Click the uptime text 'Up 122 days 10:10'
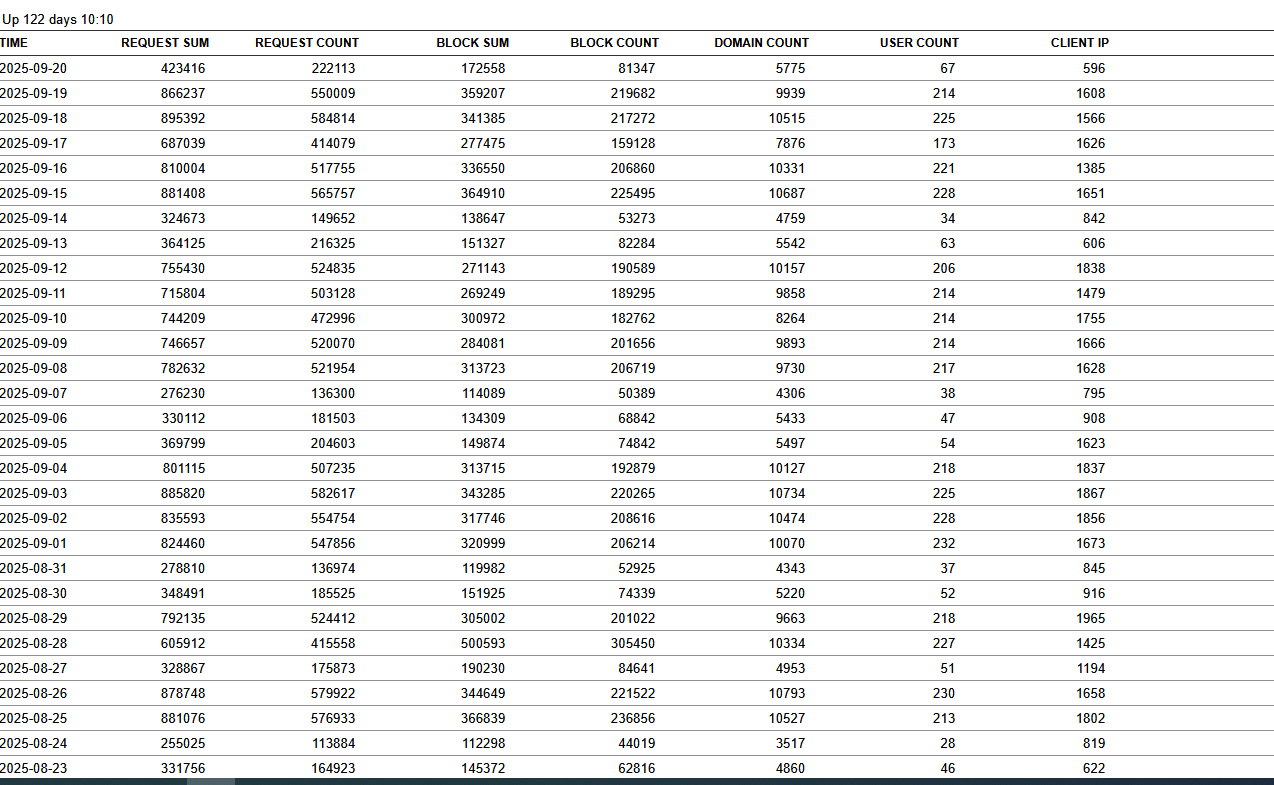Viewport: 1274px width, 785px height. pos(58,19)
